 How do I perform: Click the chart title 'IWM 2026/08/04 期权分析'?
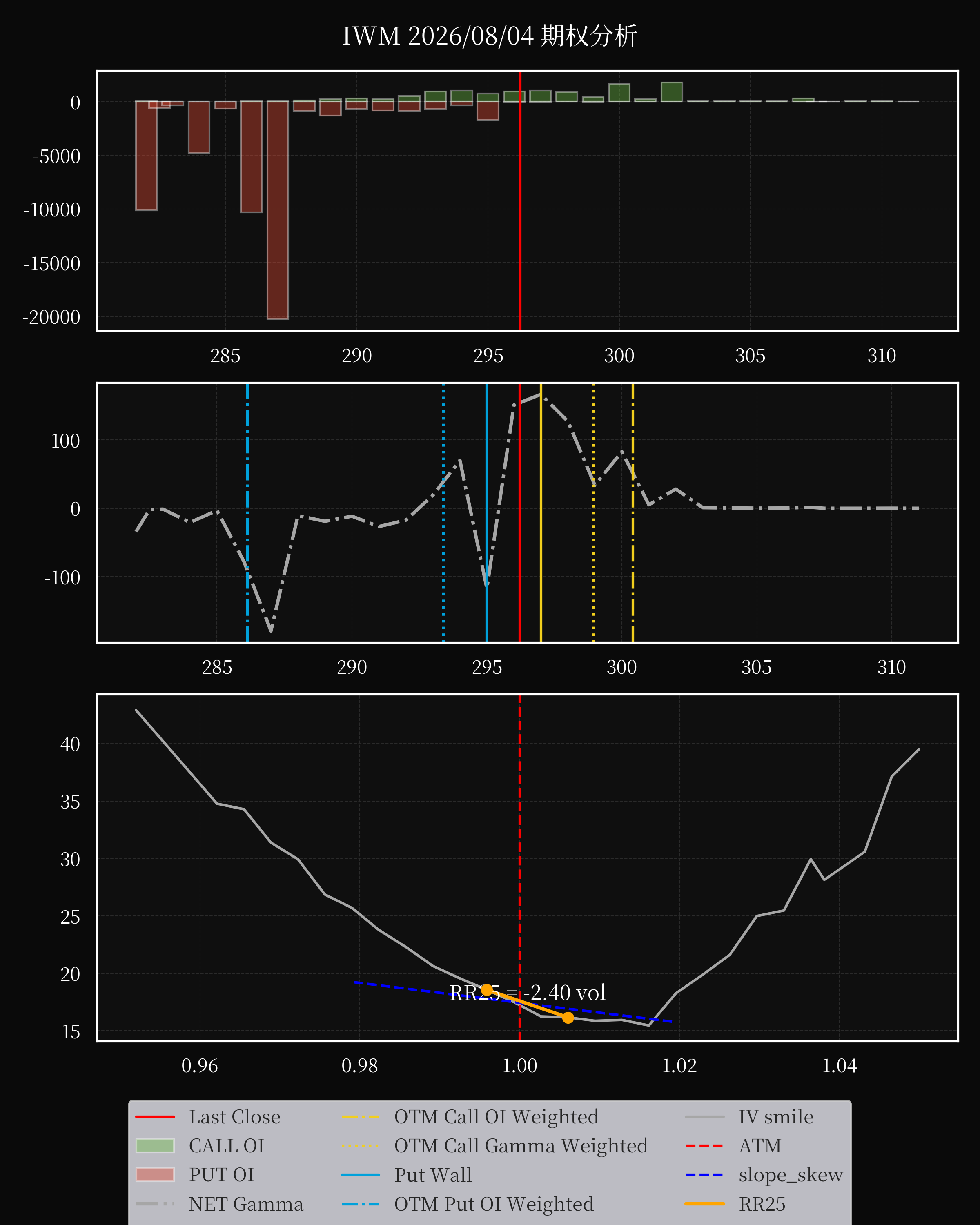click(490, 36)
